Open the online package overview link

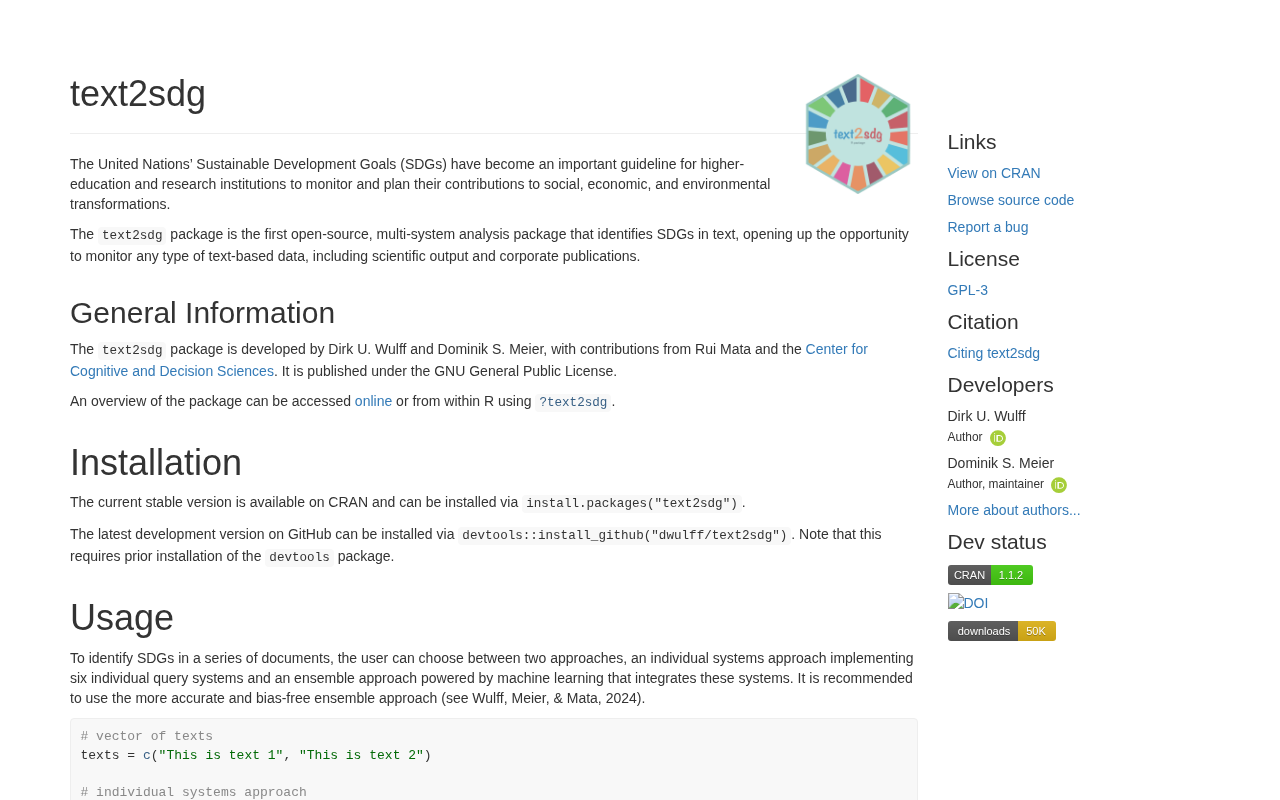tap(373, 401)
